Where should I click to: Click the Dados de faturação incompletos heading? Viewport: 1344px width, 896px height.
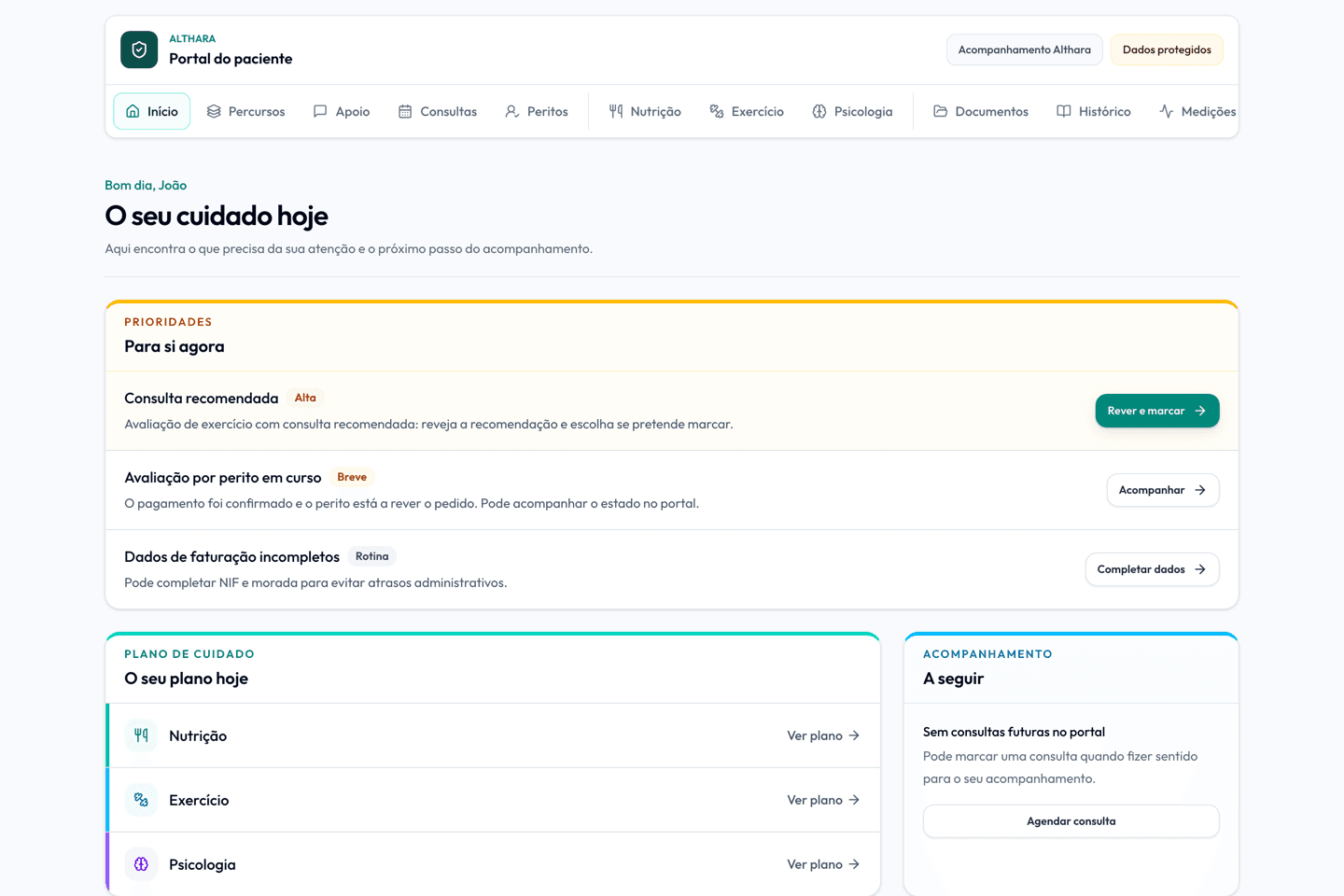click(x=231, y=557)
